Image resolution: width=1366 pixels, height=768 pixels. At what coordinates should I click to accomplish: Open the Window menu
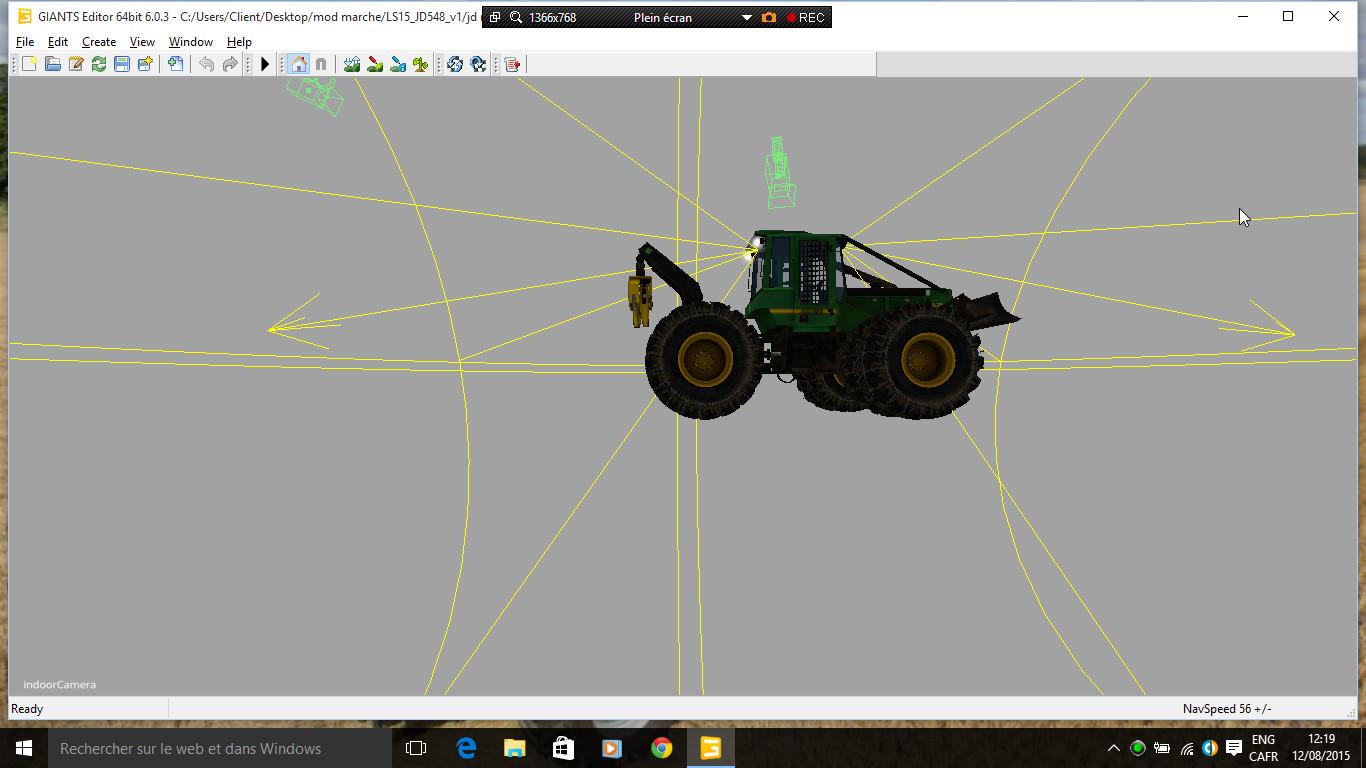pos(190,42)
